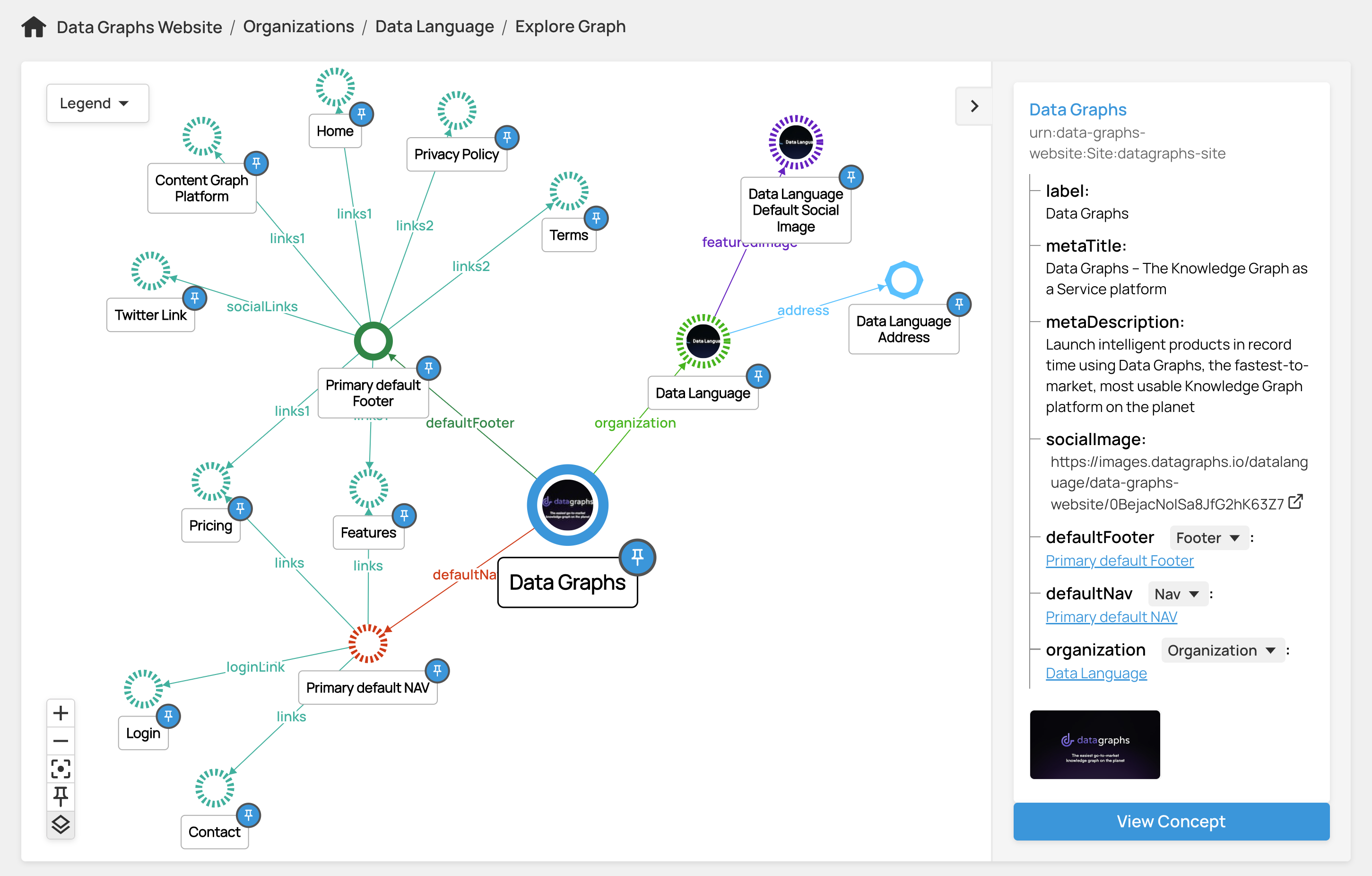The width and height of the screenshot is (1372, 876).
Task: Click the View Concept button
Action: pyautogui.click(x=1170, y=821)
